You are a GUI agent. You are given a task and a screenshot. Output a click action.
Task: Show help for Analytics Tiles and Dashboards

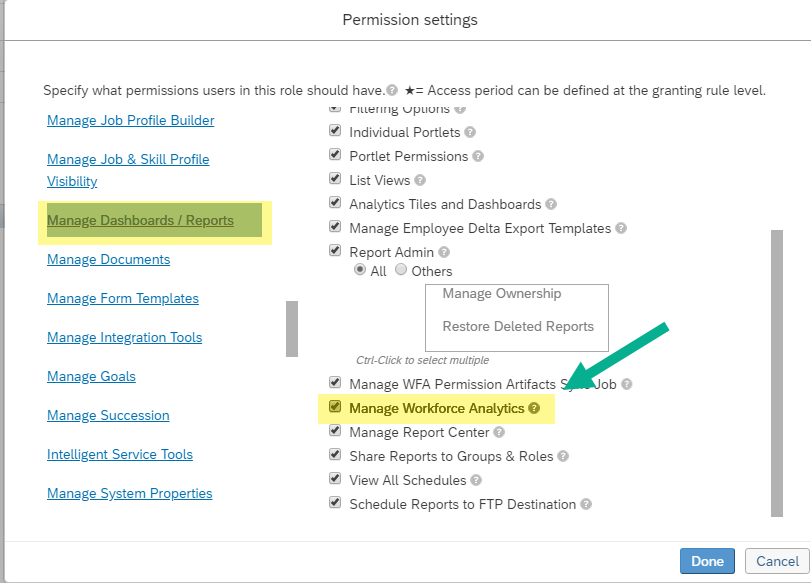coord(551,204)
